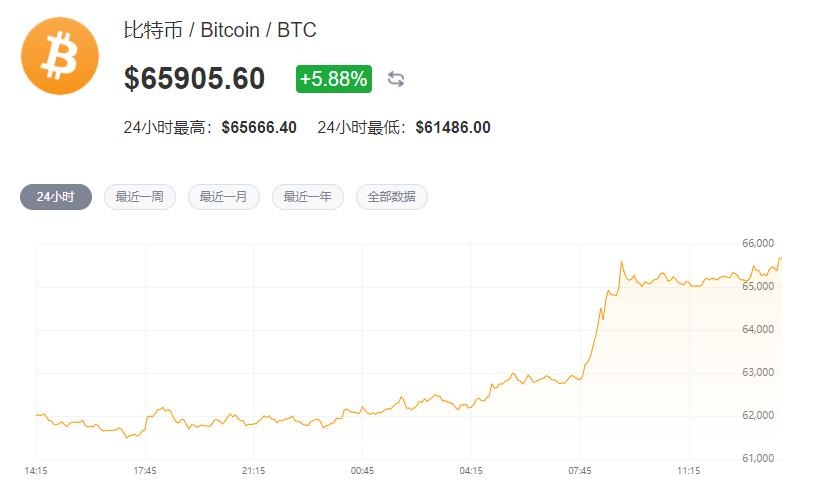Click the orange Bitcoin logo icon
Screen dimensions: 814x494
click(60, 55)
